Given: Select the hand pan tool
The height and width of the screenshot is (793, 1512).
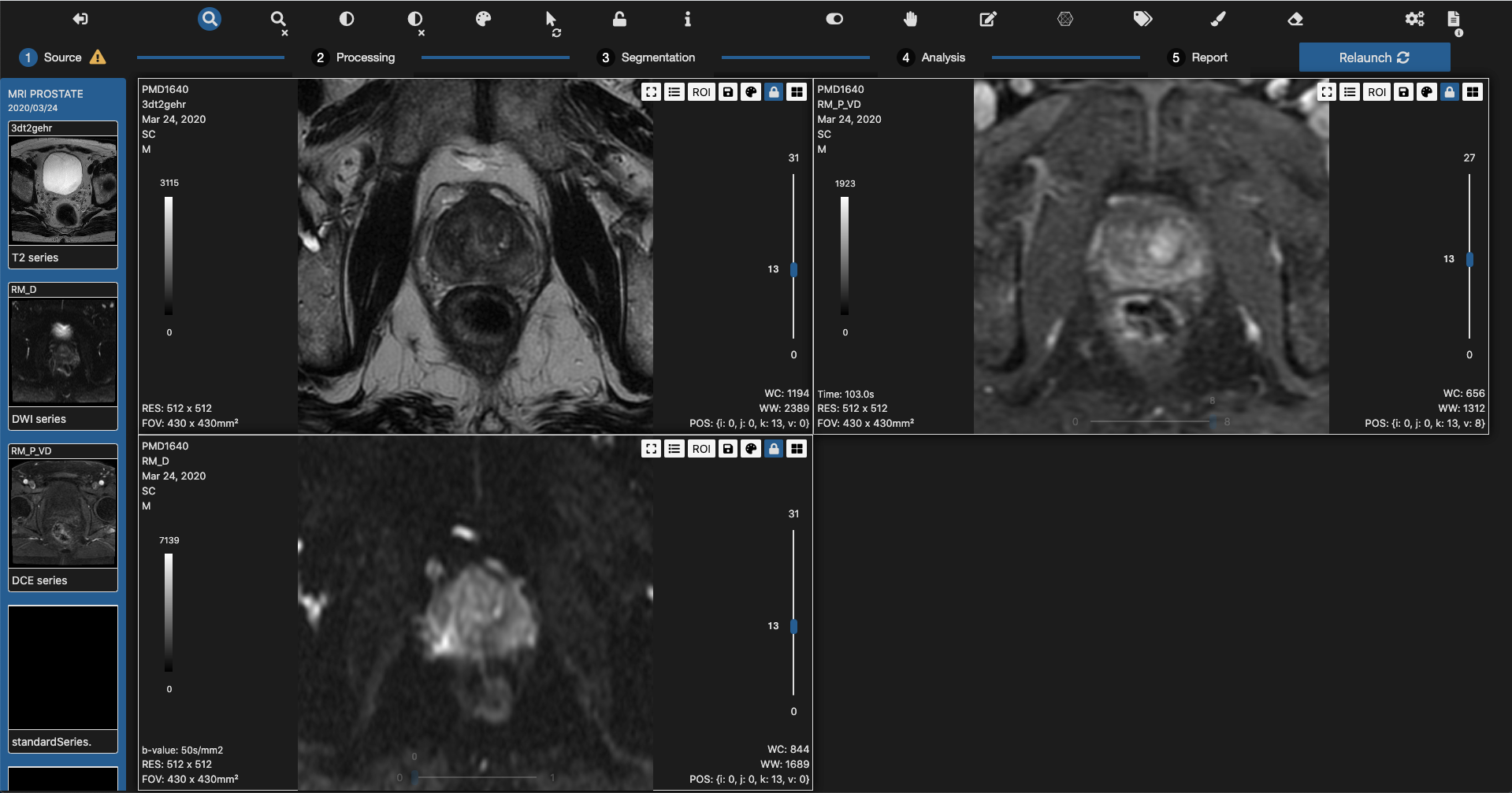Looking at the screenshot, I should (910, 19).
